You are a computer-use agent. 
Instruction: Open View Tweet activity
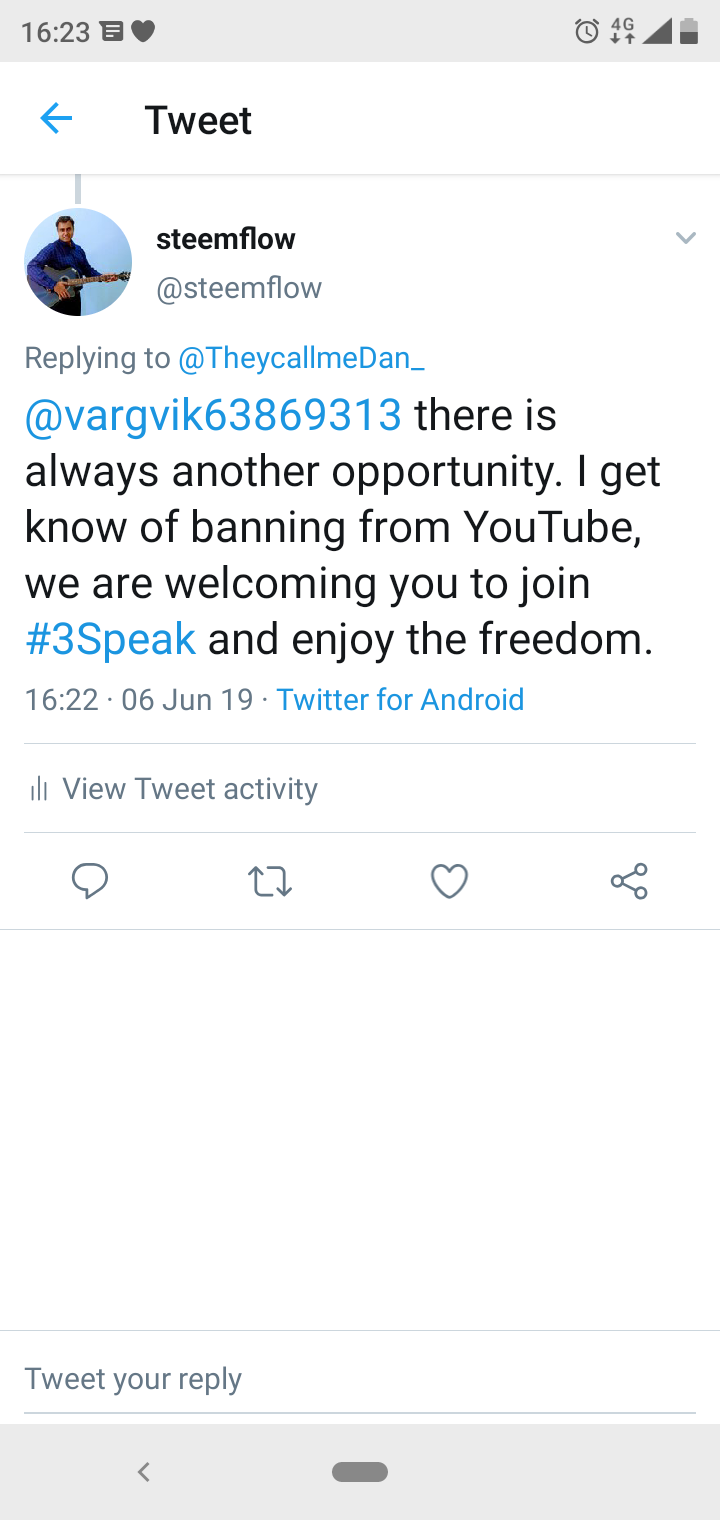click(190, 789)
